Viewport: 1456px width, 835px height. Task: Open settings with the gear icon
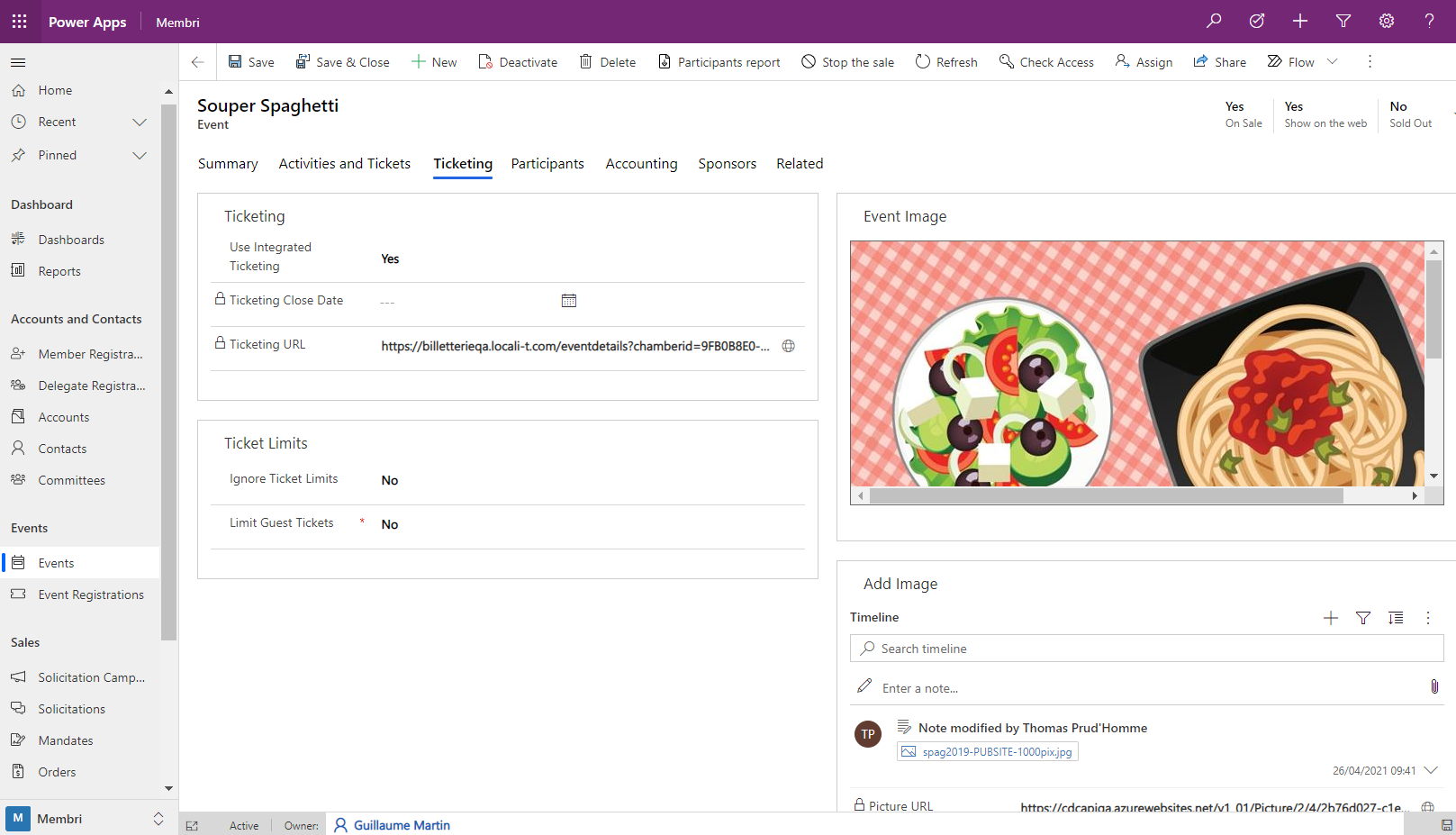point(1386,20)
